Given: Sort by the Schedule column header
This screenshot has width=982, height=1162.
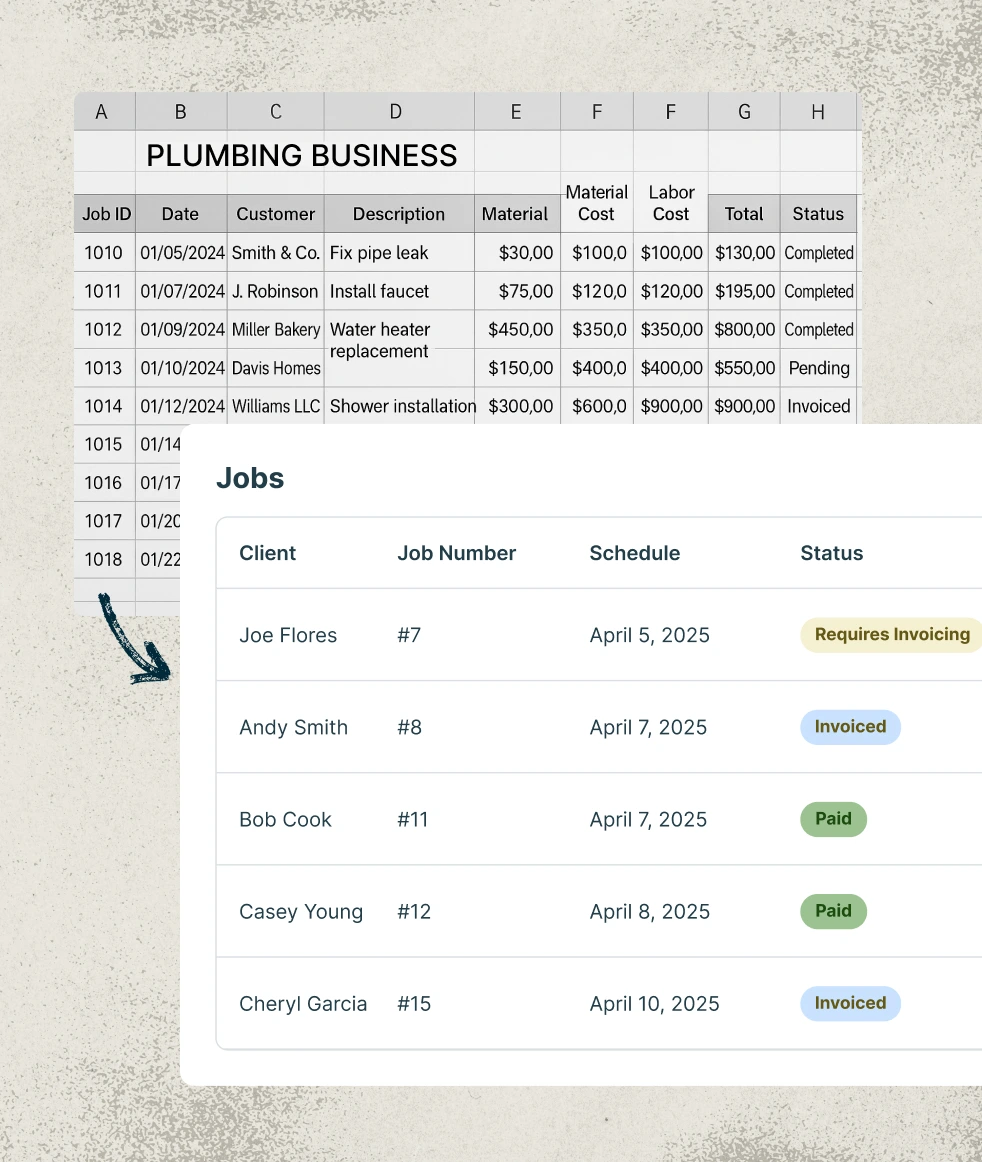Looking at the screenshot, I should 635,553.
